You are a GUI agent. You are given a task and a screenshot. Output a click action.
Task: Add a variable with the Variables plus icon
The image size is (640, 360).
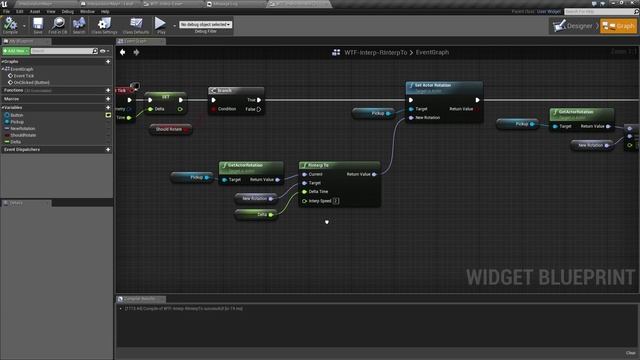click(x=108, y=107)
